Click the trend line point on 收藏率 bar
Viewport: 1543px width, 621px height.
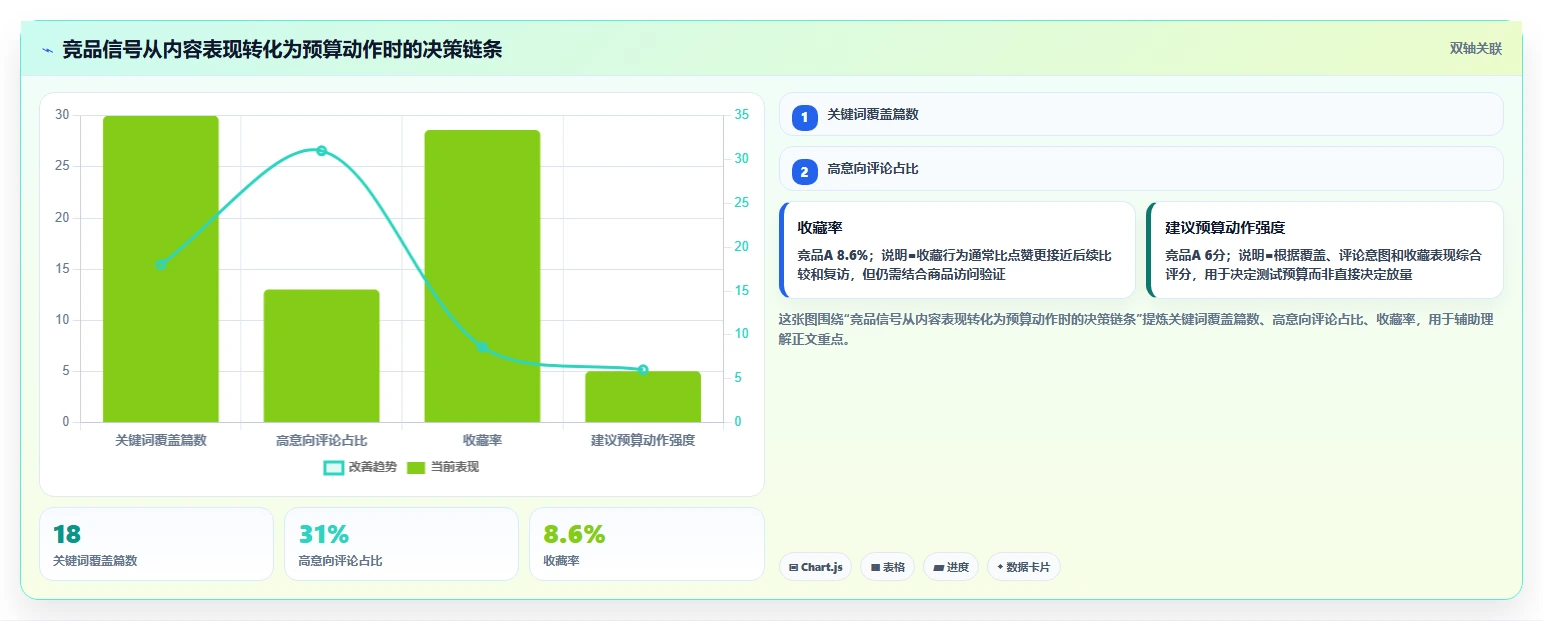[482, 347]
